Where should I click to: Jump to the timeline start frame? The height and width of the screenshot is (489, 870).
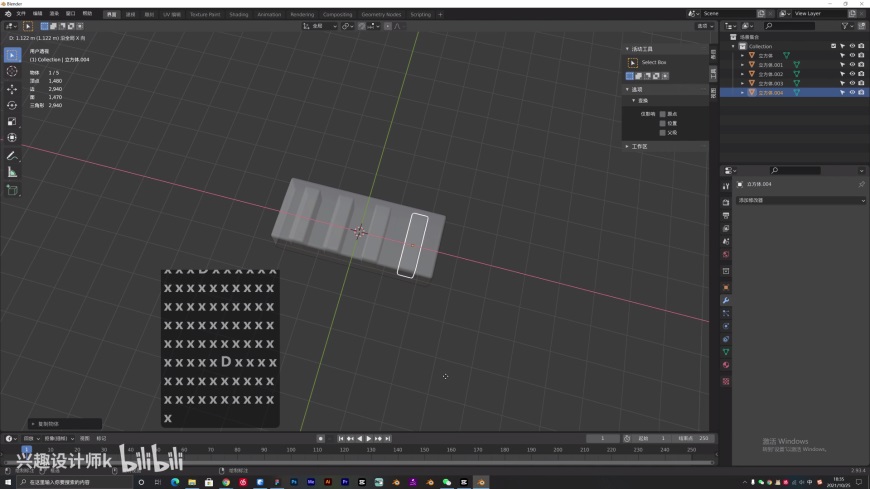[341, 438]
